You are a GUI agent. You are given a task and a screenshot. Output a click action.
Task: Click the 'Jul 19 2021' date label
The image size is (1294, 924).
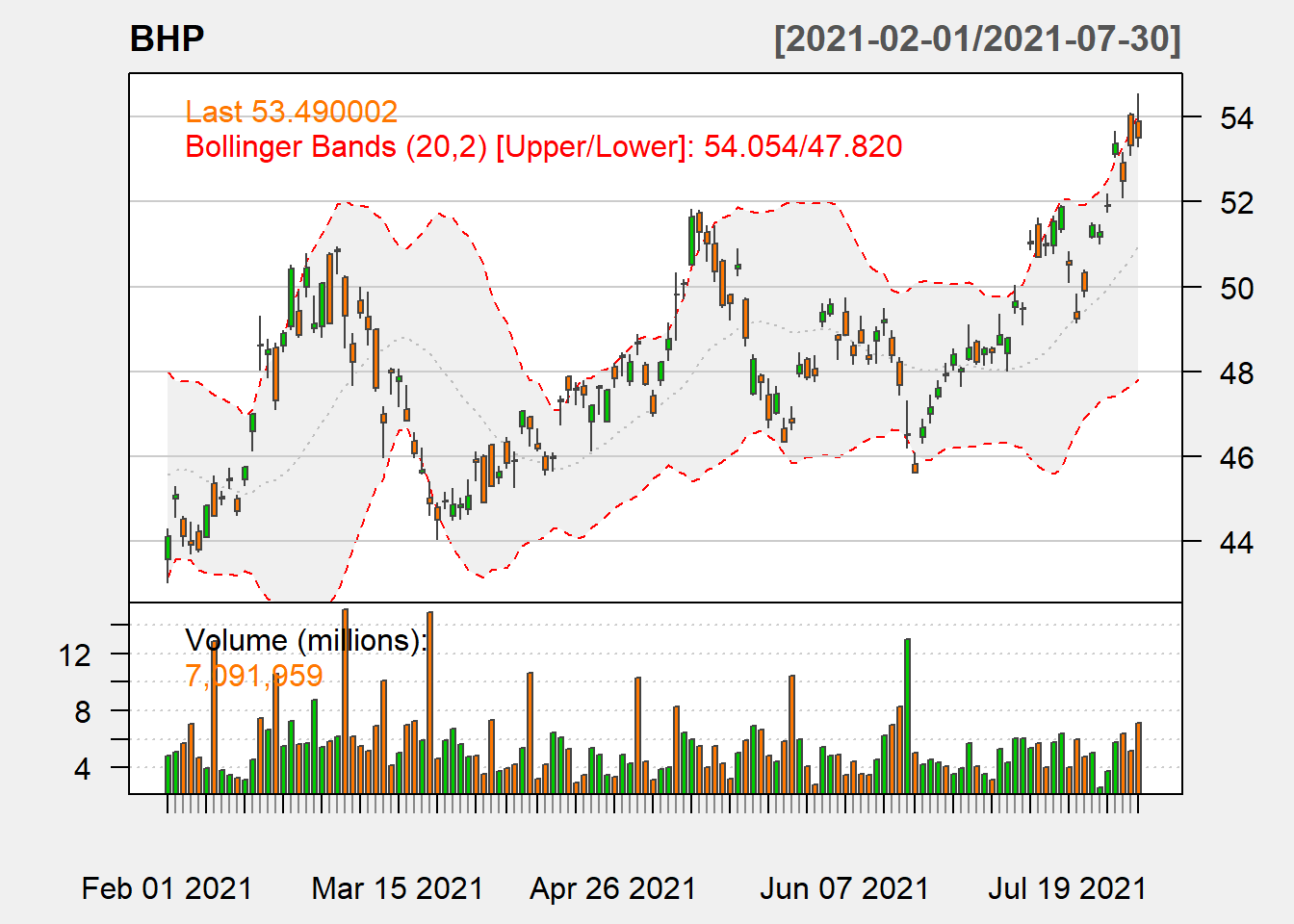click(x=1068, y=887)
